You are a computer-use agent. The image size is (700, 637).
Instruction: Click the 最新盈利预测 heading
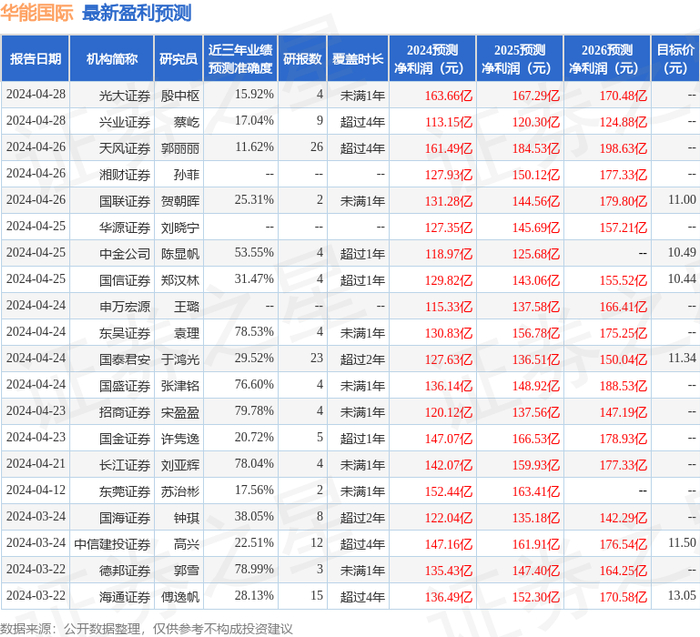(x=137, y=13)
